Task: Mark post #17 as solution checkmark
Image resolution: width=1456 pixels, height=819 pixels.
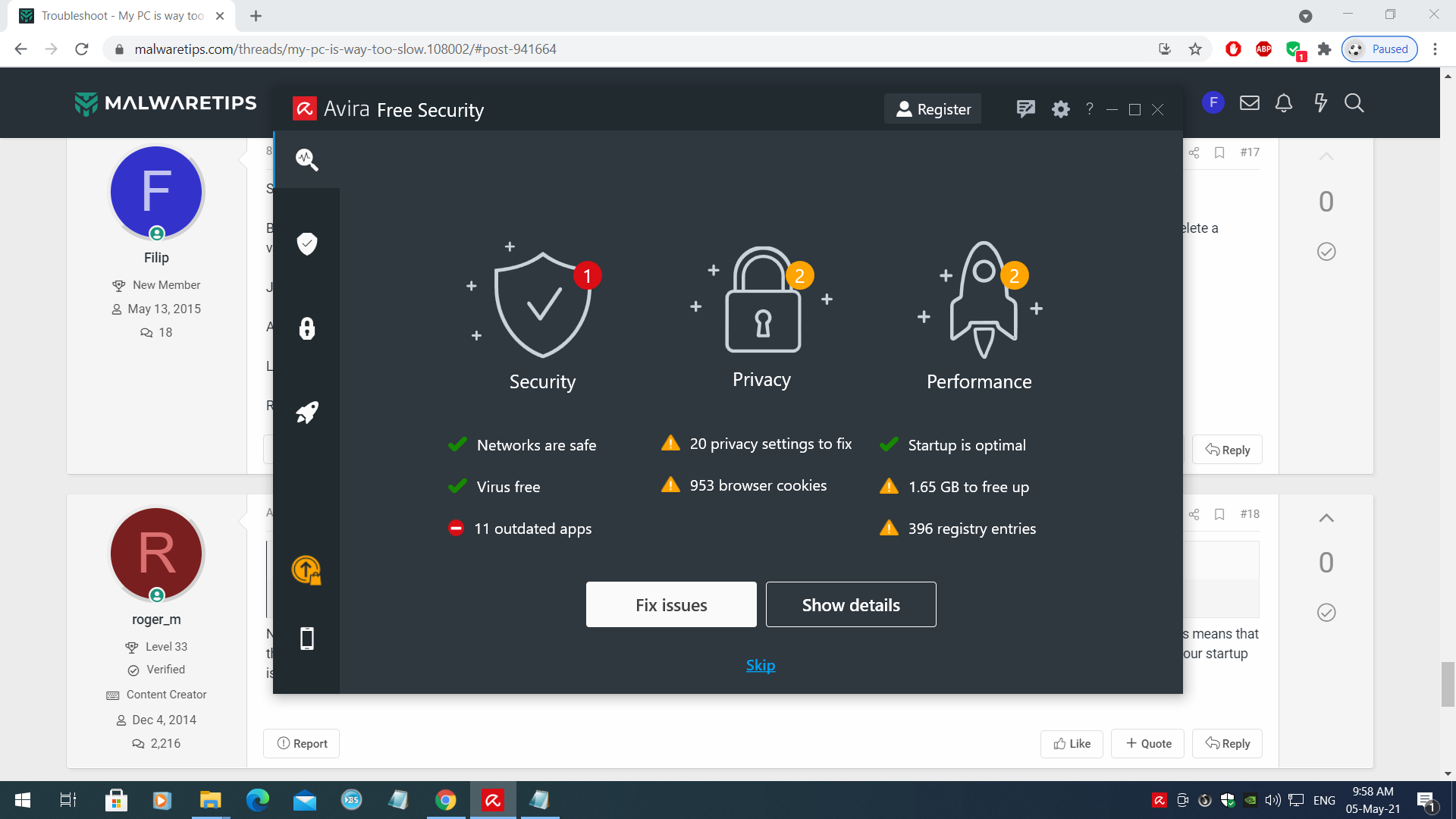Action: 1326,252
